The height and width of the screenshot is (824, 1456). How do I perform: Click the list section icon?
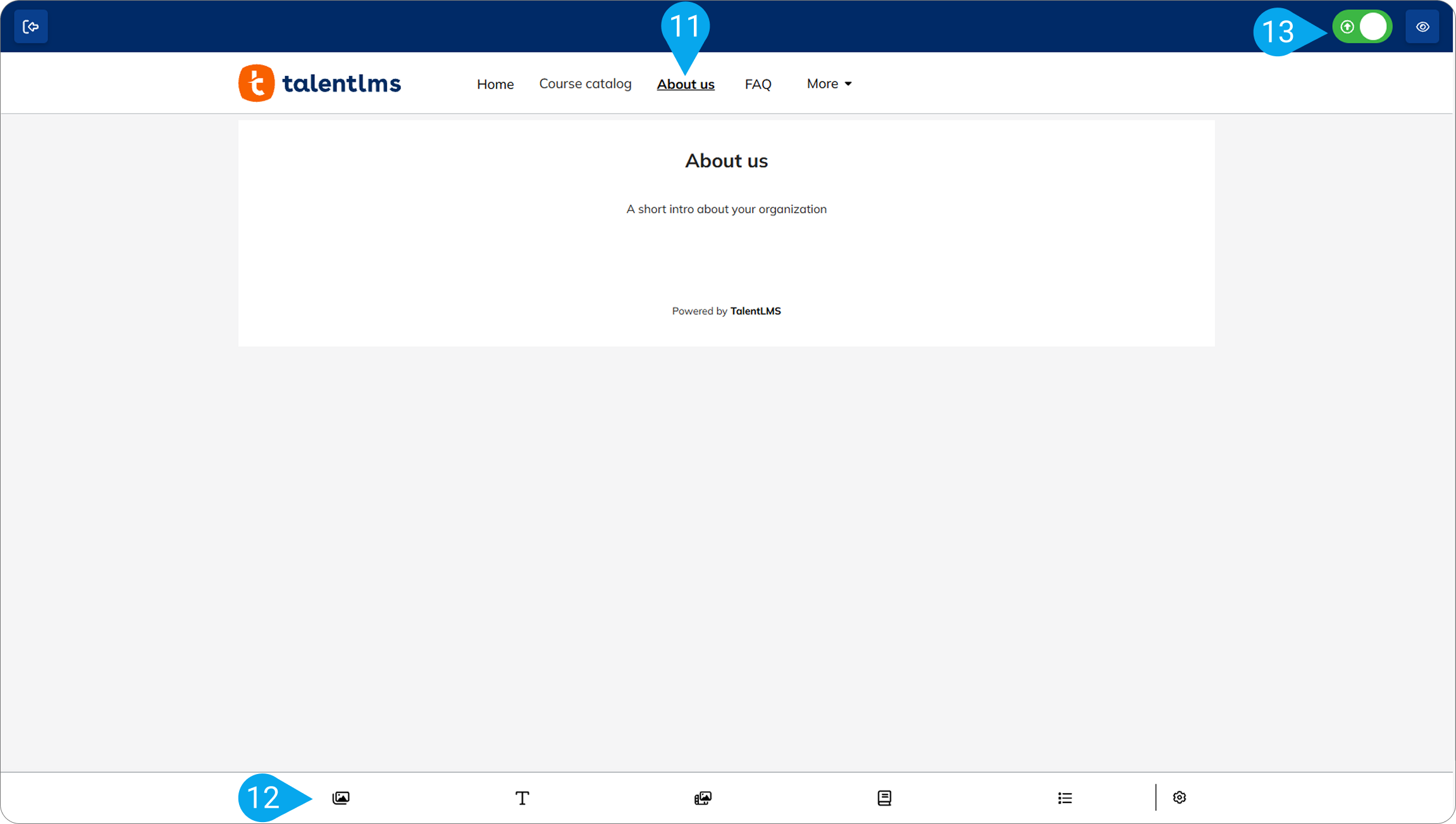(1064, 797)
